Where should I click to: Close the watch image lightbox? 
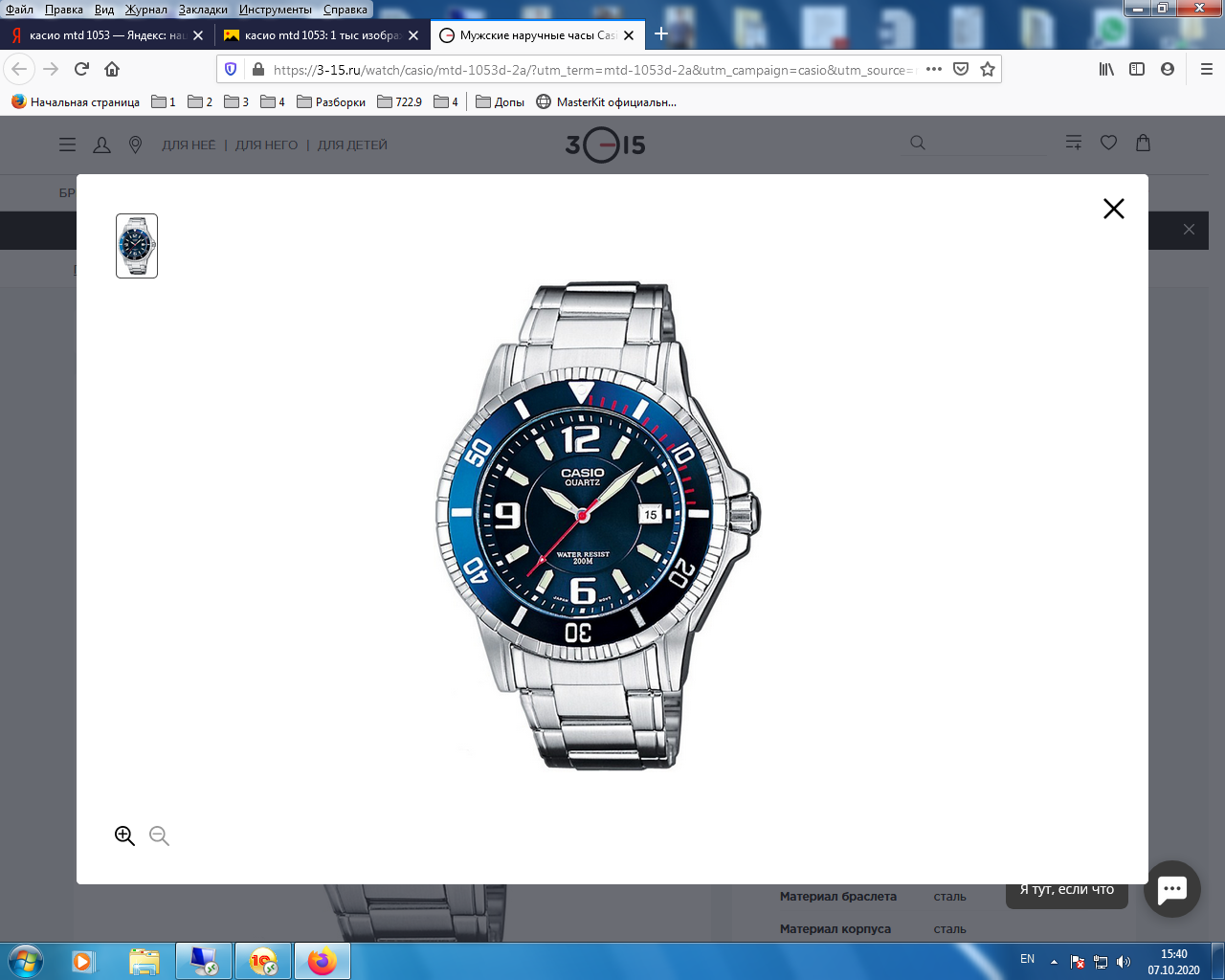point(1113,209)
